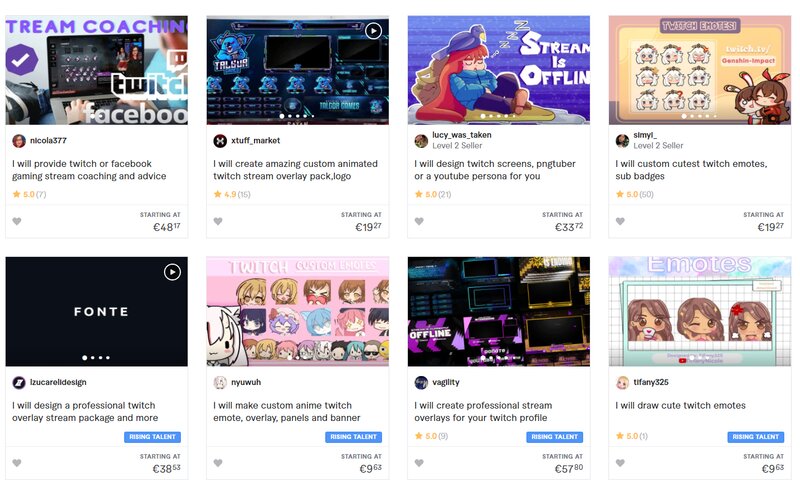
Task: Click heart on vagility stream overlays gig
Action: coord(419,463)
